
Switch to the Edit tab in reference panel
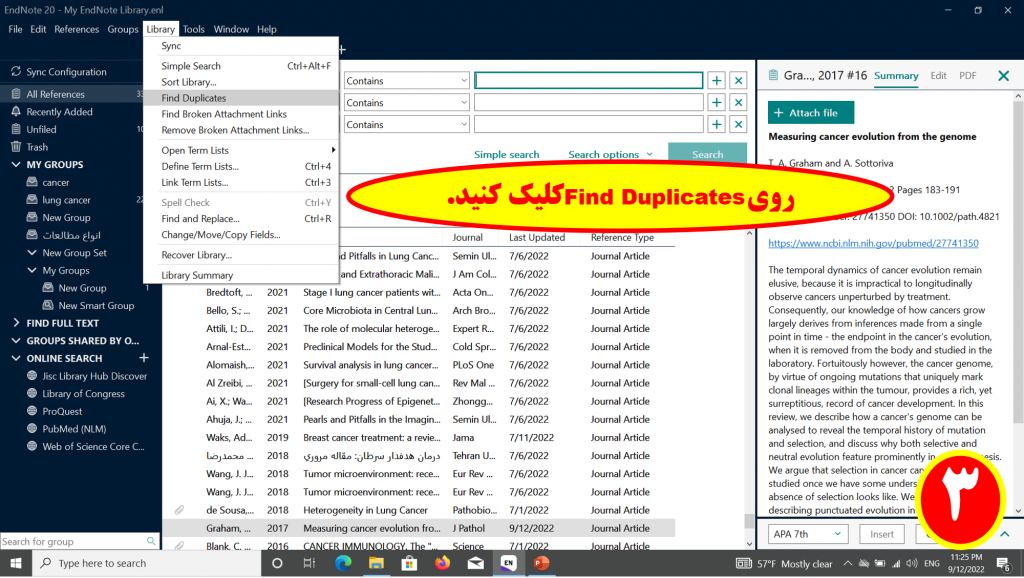point(938,76)
